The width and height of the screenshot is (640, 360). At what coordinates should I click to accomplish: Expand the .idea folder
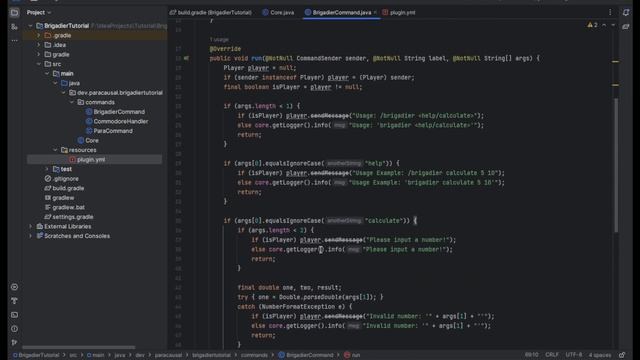[39, 45]
